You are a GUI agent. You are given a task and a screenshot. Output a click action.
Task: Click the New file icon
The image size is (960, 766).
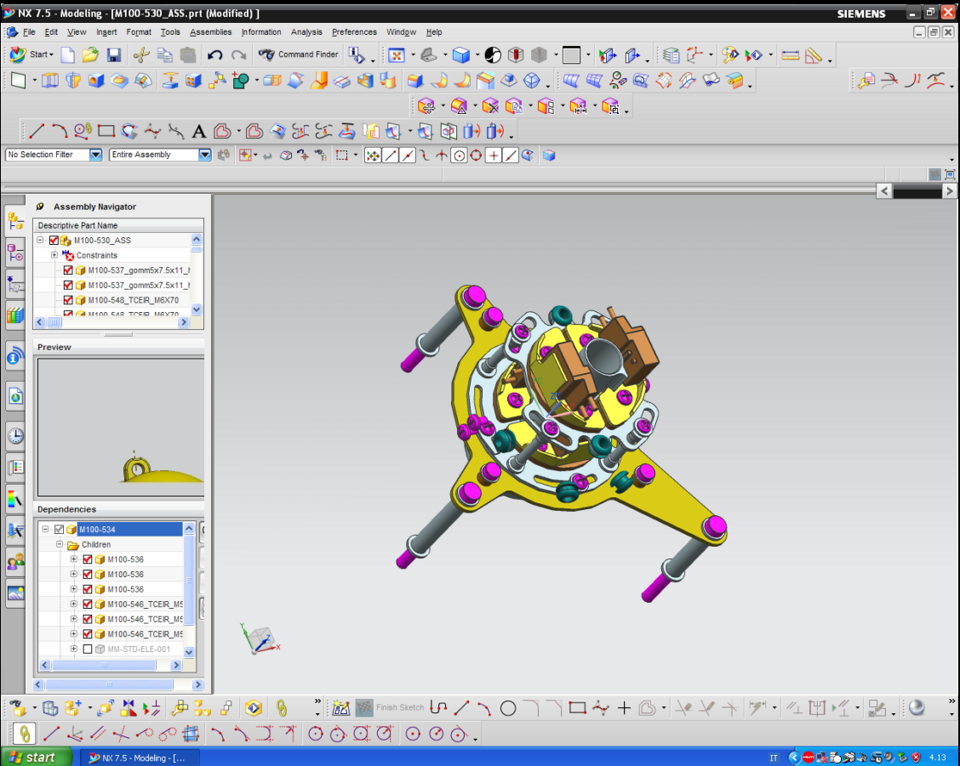pos(68,55)
